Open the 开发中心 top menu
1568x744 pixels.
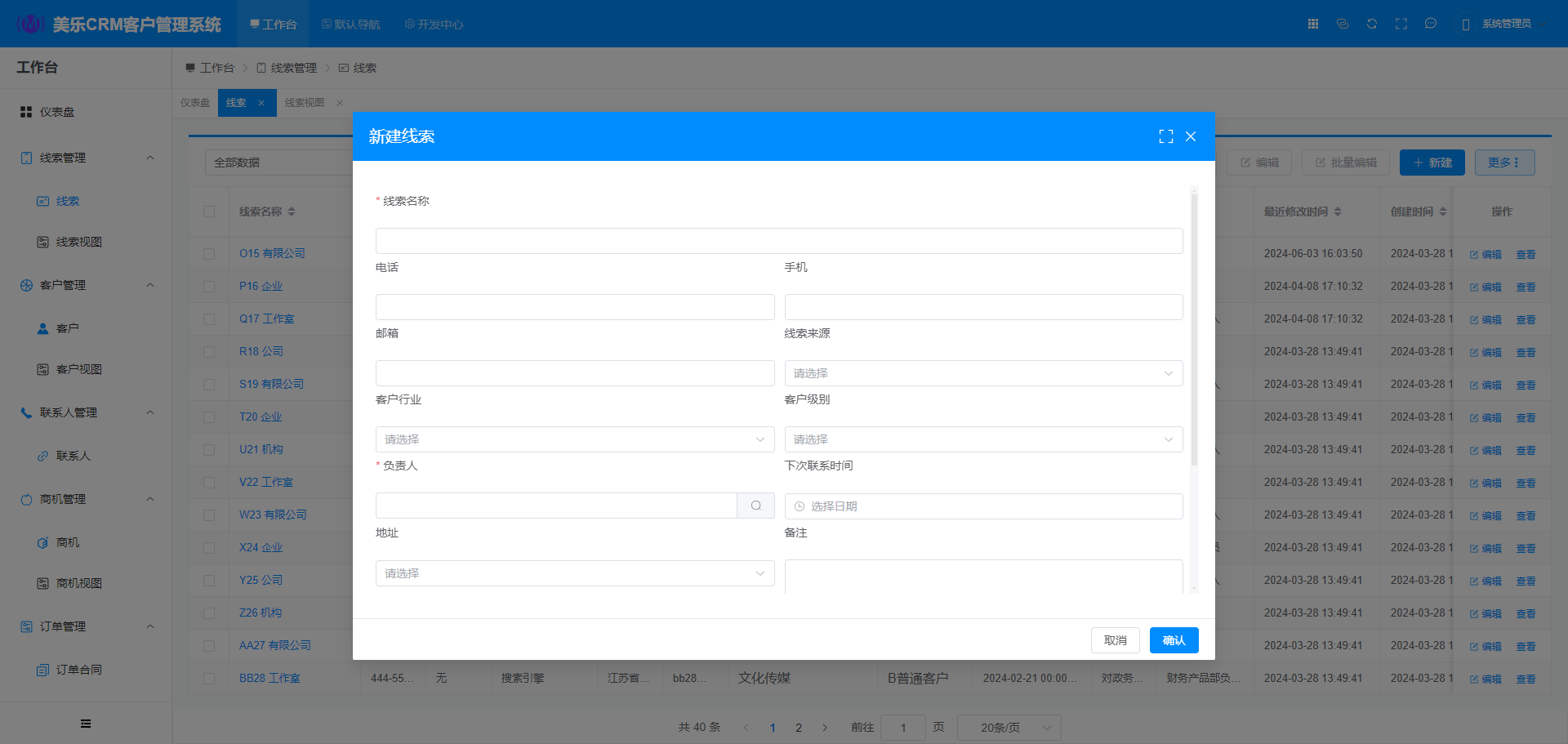tap(434, 25)
